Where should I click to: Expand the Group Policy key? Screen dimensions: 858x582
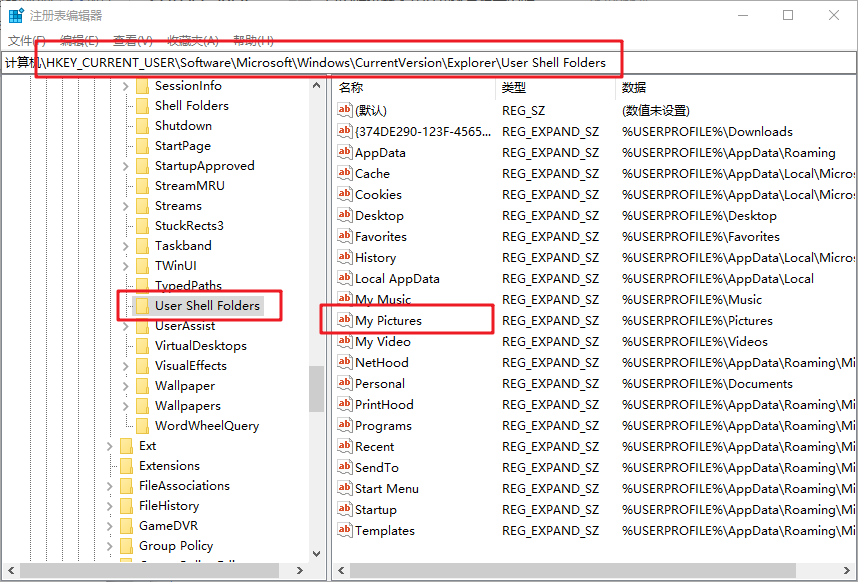[110, 546]
